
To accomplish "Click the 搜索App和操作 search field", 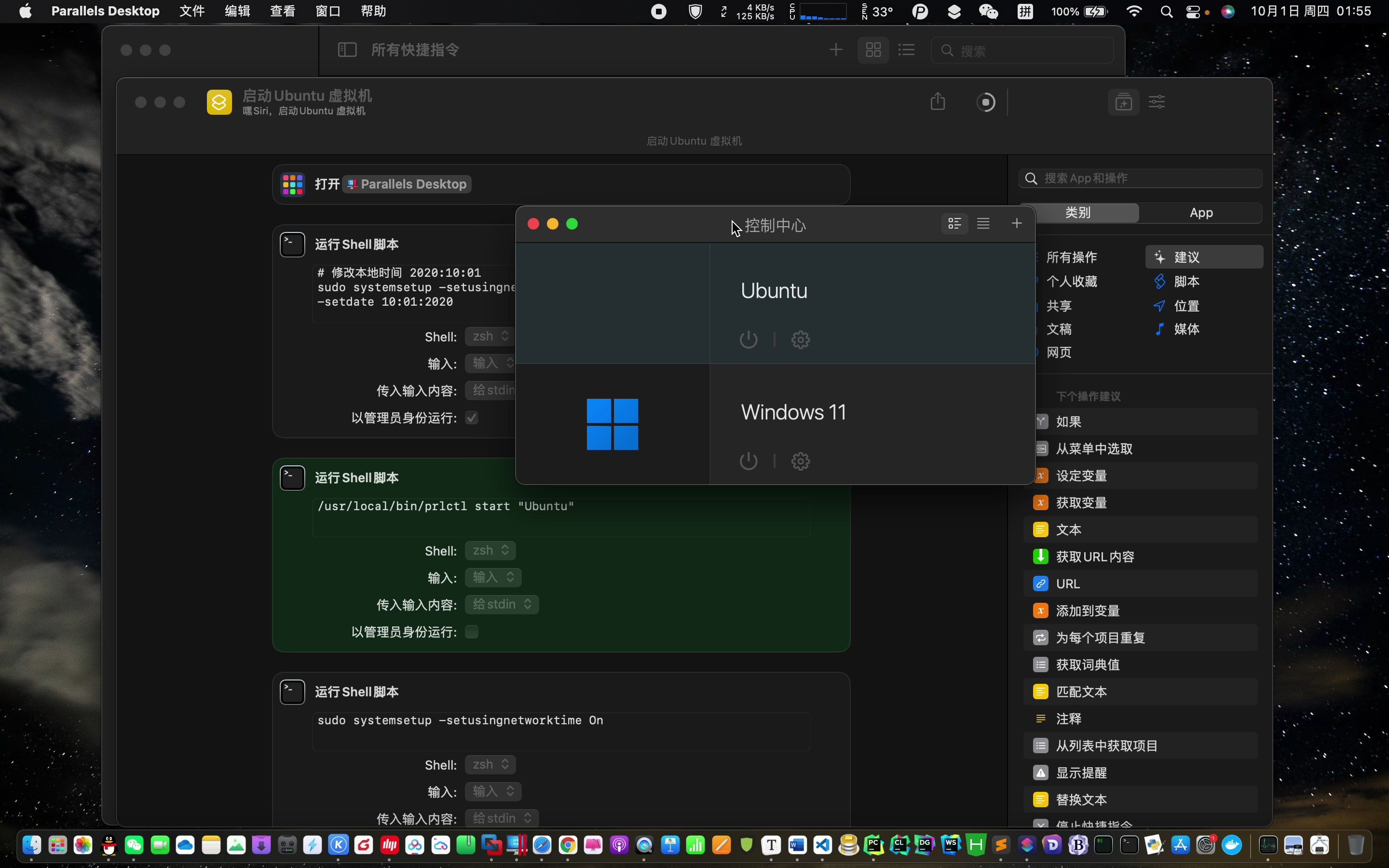I will point(1142,178).
